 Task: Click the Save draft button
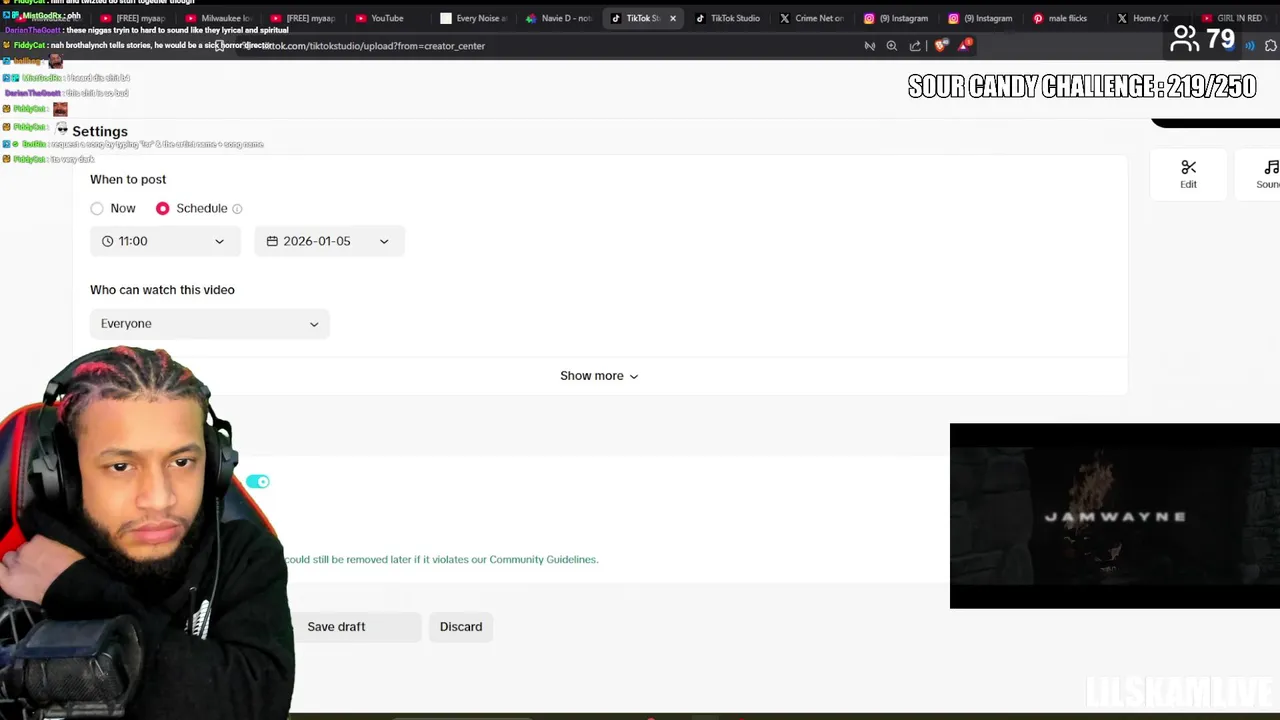click(336, 627)
